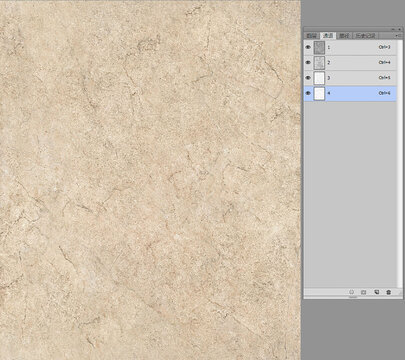Delete current channel trash icon

(389, 292)
